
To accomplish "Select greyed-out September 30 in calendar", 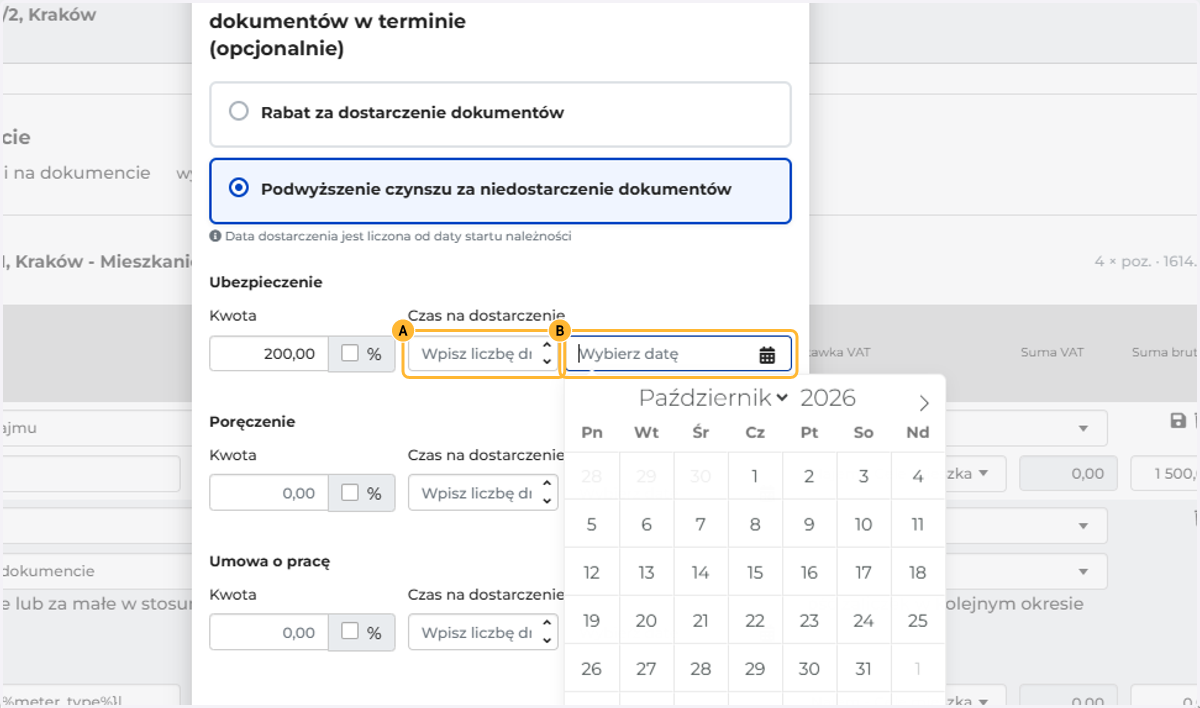I will 701,477.
